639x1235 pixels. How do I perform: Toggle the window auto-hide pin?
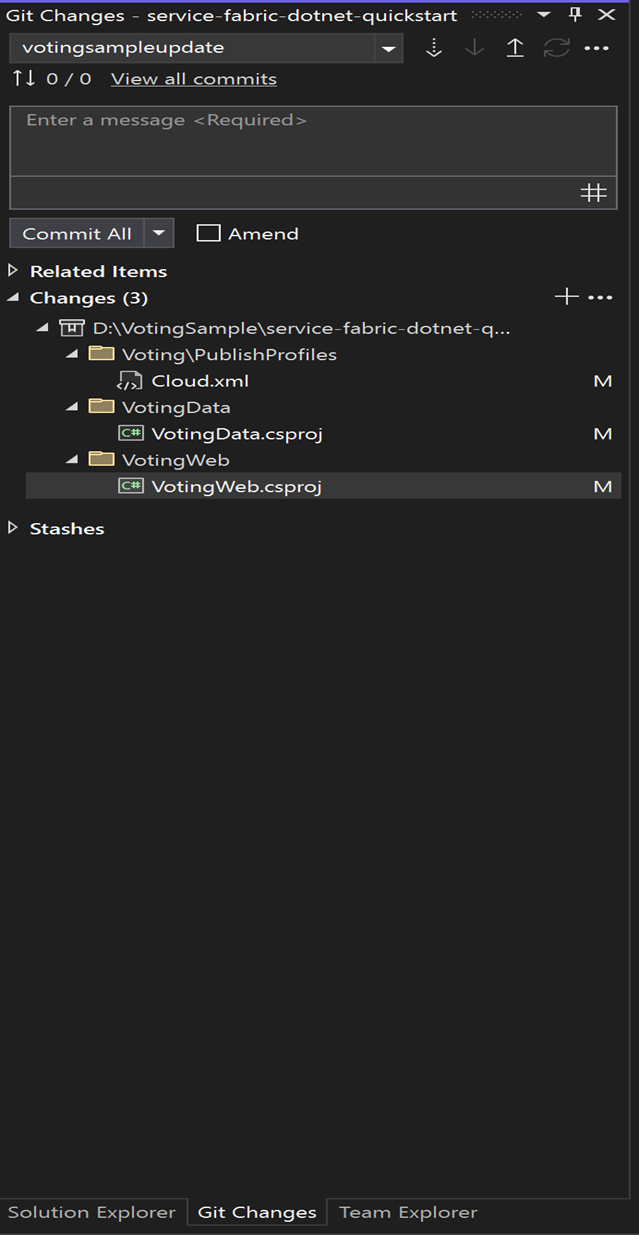(575, 15)
